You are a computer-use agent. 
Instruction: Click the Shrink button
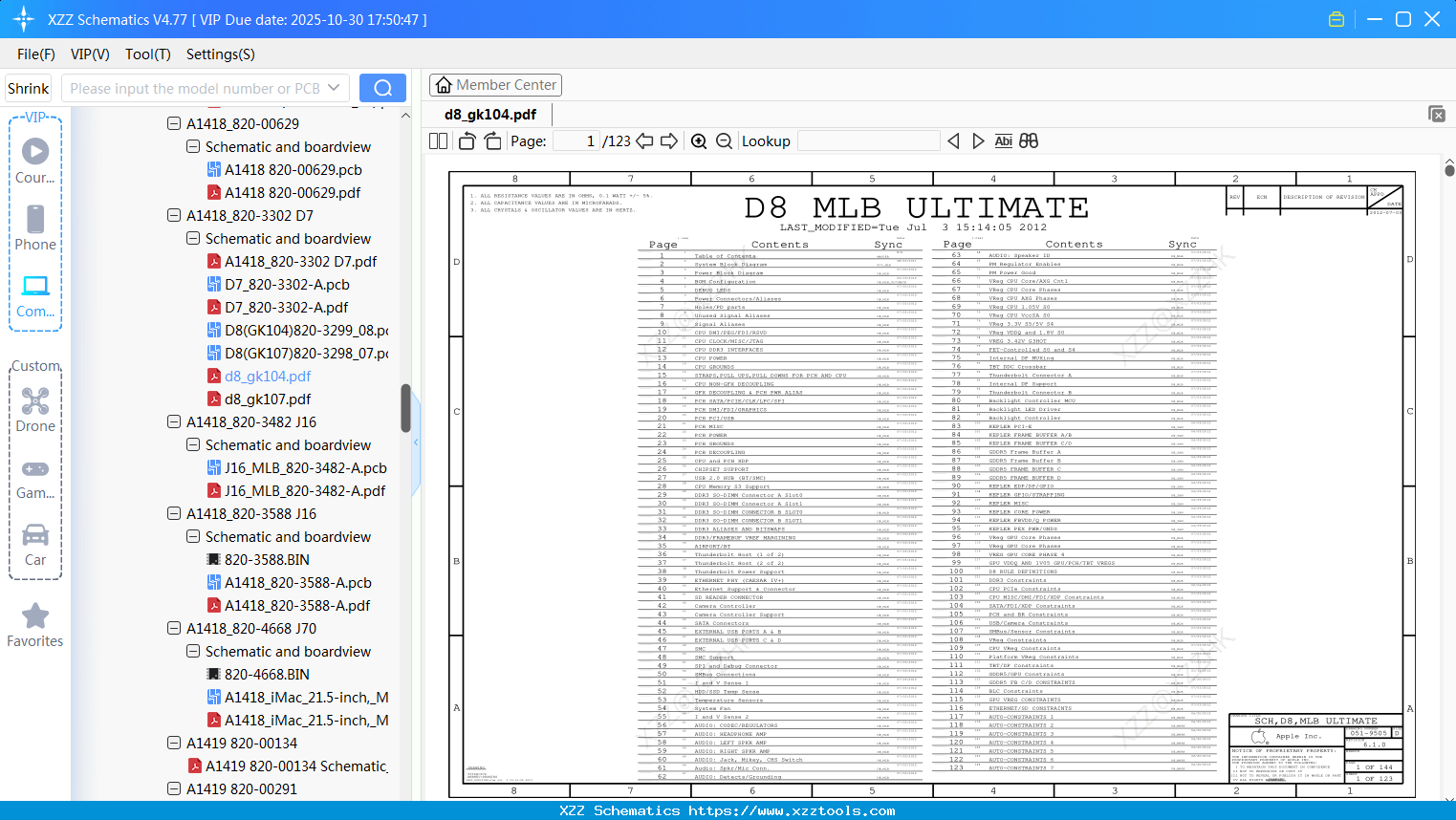[x=29, y=88]
